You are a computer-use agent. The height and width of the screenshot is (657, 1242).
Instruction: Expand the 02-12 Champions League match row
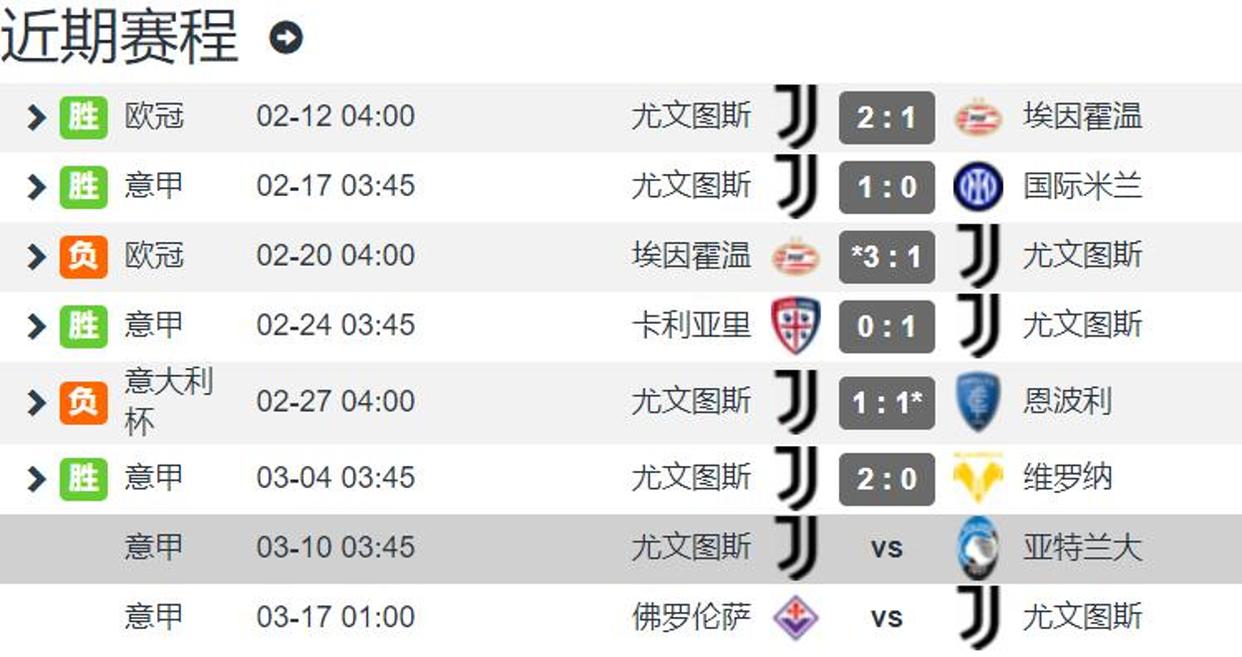click(37, 118)
